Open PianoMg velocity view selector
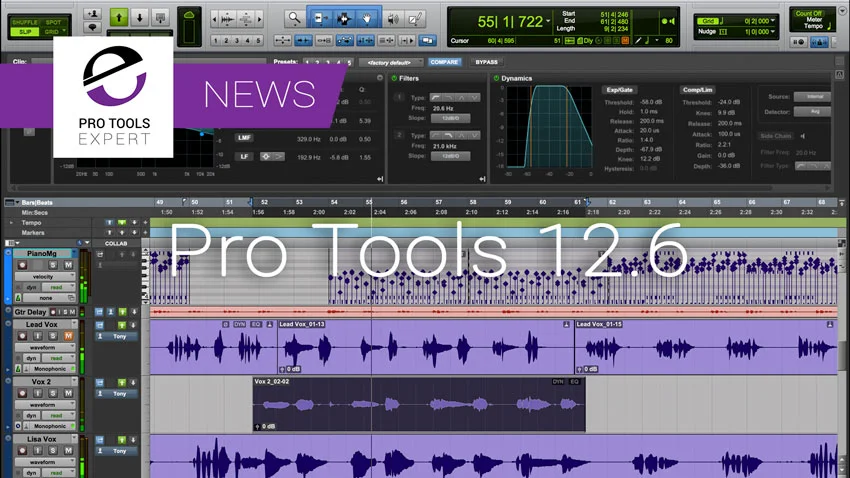 pyautogui.click(x=44, y=276)
